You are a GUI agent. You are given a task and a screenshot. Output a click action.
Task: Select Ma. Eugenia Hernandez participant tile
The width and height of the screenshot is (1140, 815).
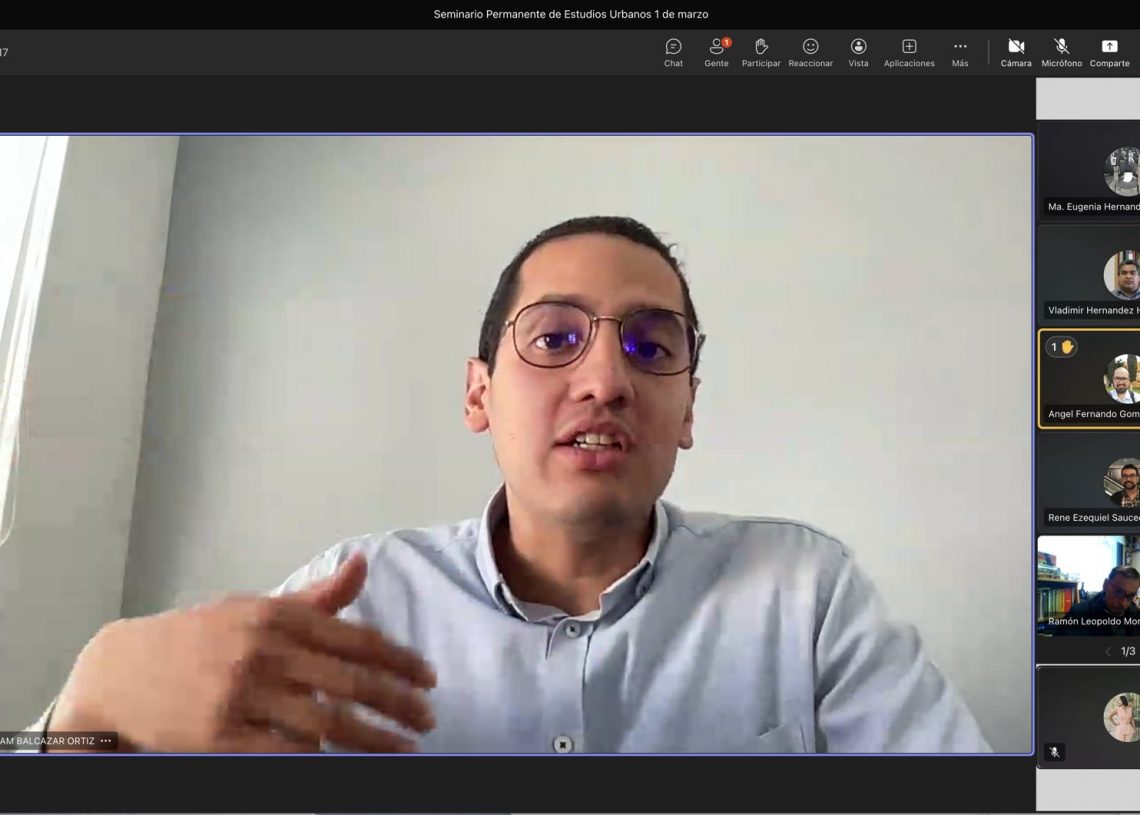pyautogui.click(x=1090, y=170)
